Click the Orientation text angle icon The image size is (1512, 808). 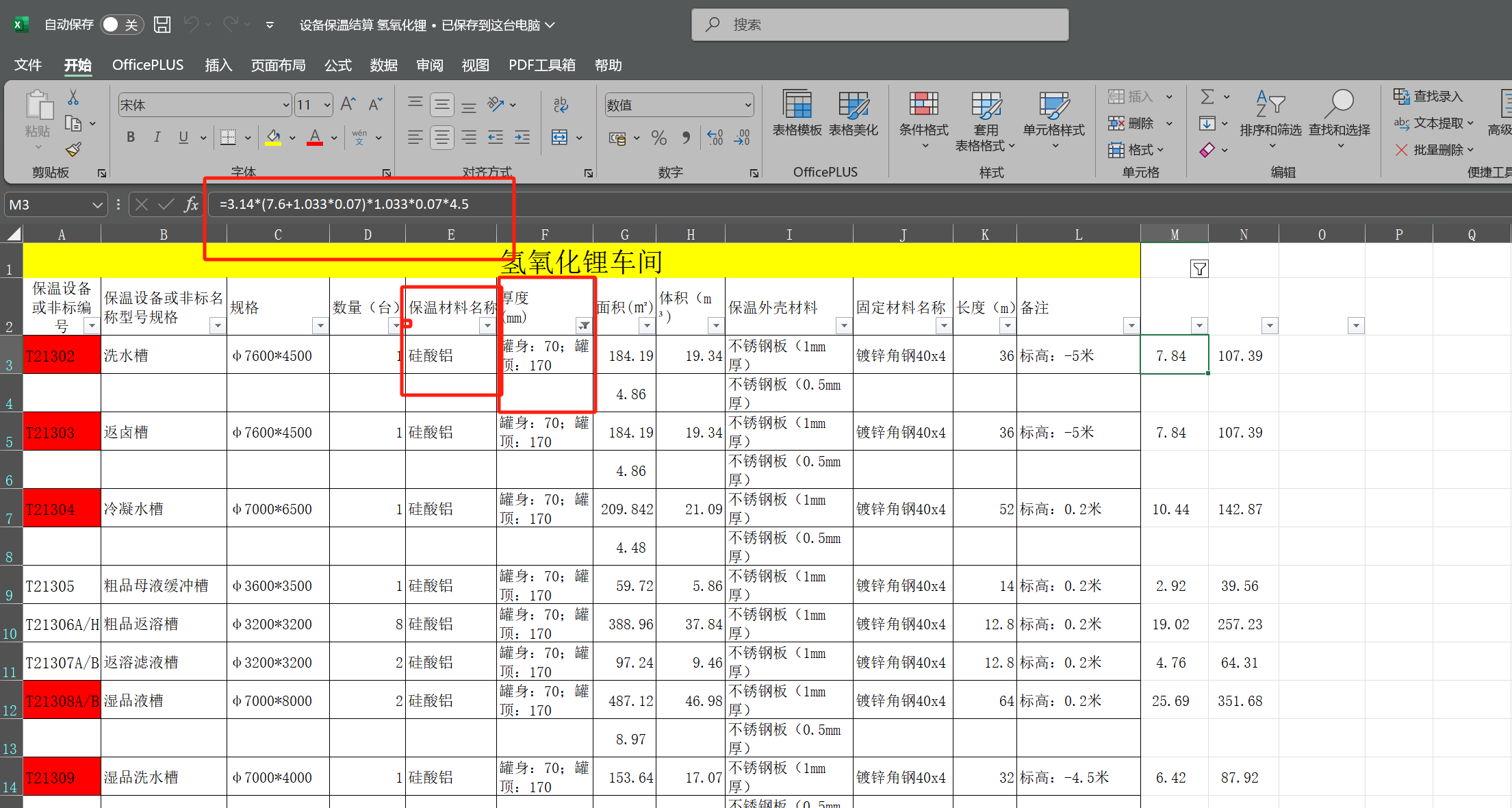pyautogui.click(x=496, y=104)
